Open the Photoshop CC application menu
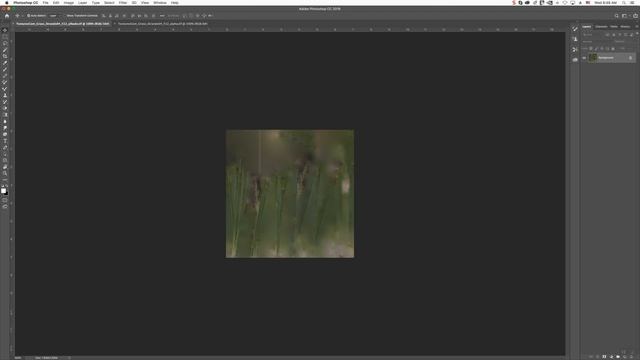The height and width of the screenshot is (360, 640). 25,2
